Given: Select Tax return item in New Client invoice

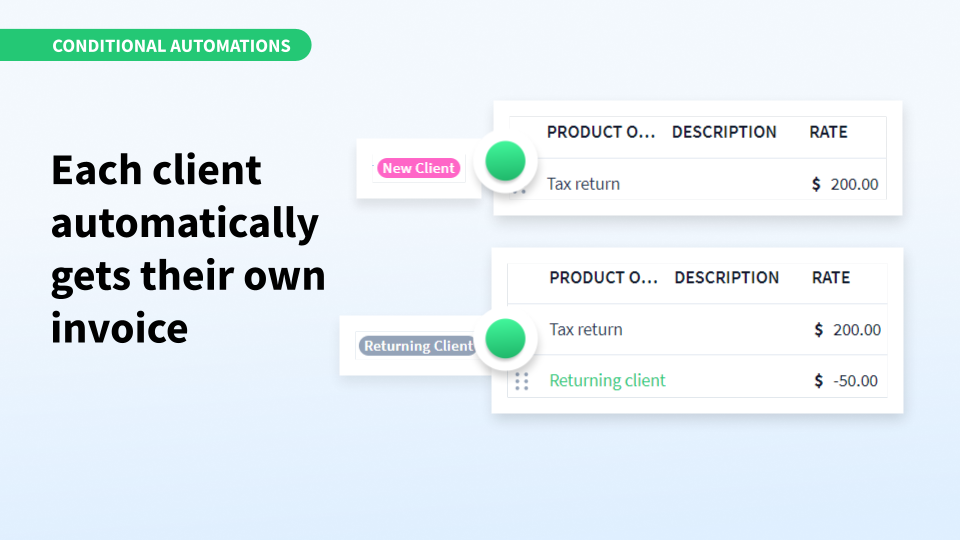Looking at the screenshot, I should pyautogui.click(x=583, y=184).
